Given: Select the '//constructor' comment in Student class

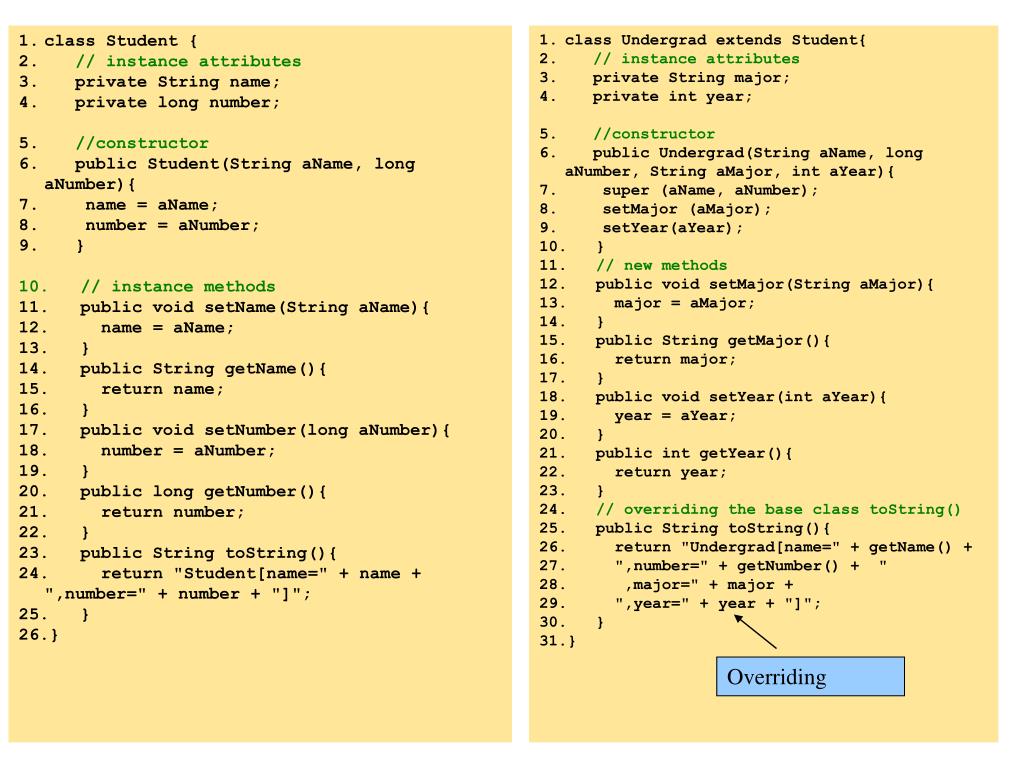Looking at the screenshot, I should pos(142,143).
